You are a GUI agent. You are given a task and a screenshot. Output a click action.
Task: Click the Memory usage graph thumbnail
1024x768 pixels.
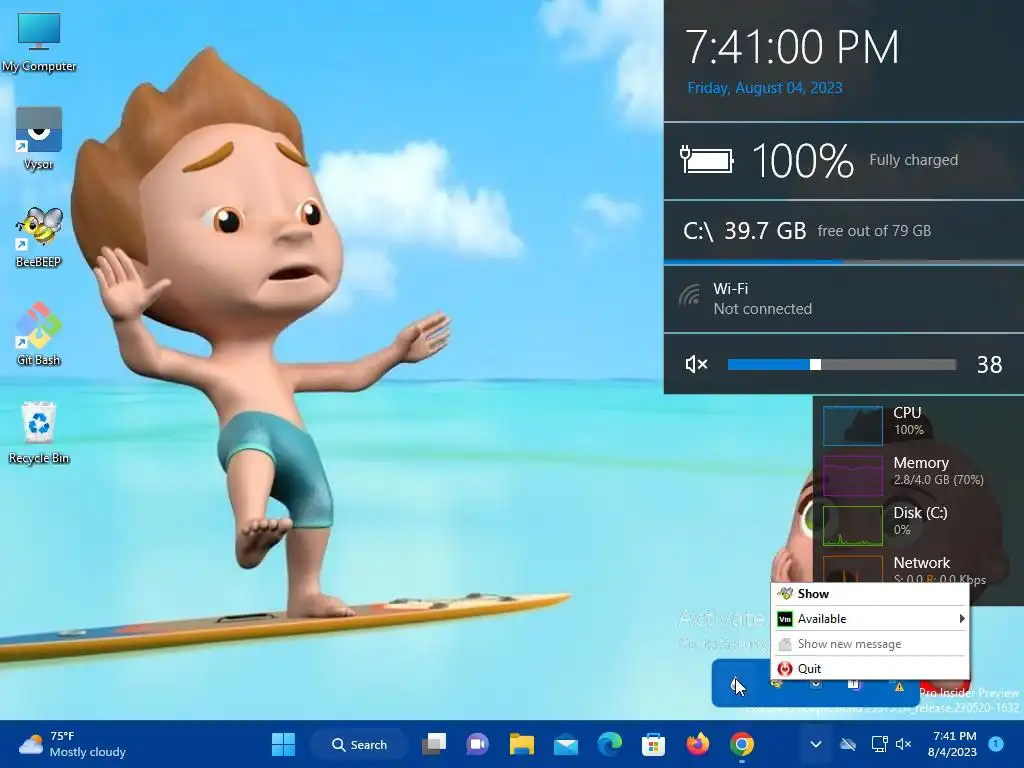pyautogui.click(x=852, y=475)
